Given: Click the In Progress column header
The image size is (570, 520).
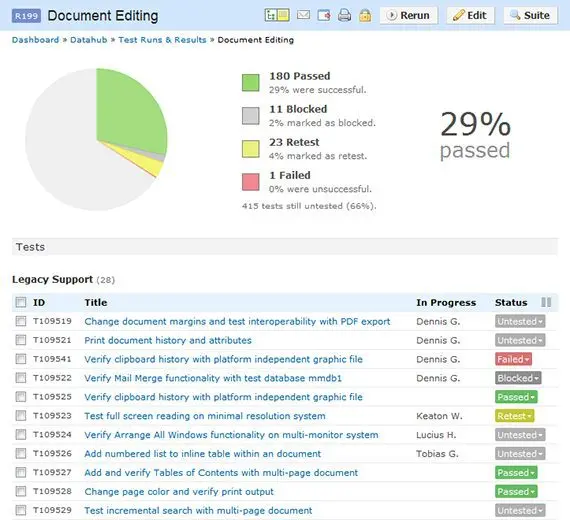Looking at the screenshot, I should point(446,303).
